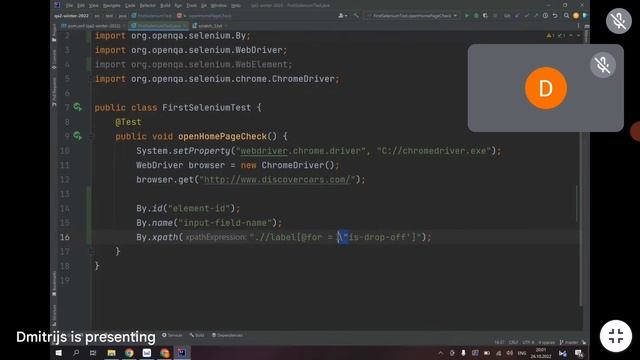Image resolution: width=640 pixels, height=360 pixels.
Task: Open the Build tool window button
Action: pyautogui.click(x=197, y=335)
